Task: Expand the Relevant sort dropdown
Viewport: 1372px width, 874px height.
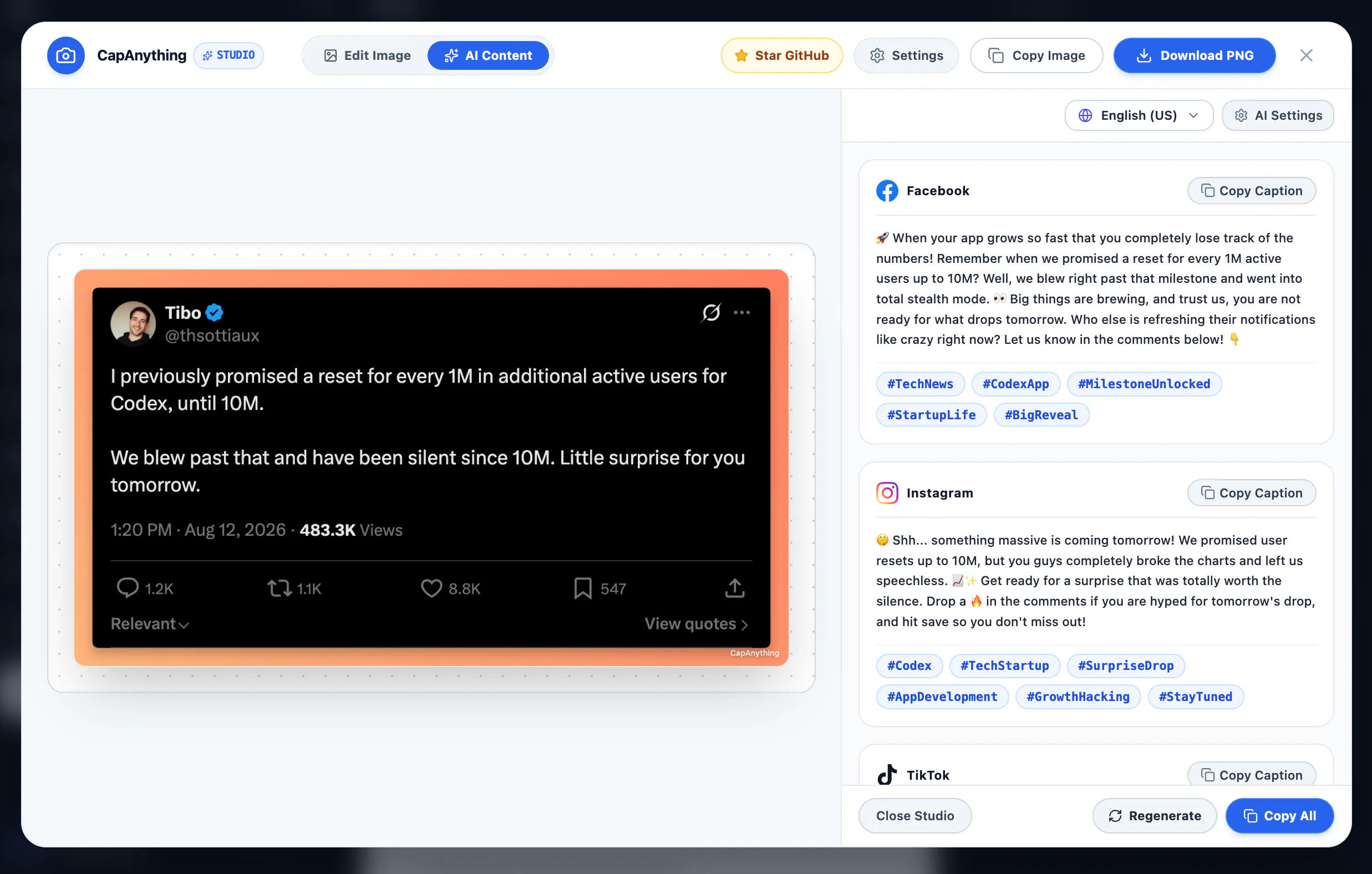Action: click(149, 624)
